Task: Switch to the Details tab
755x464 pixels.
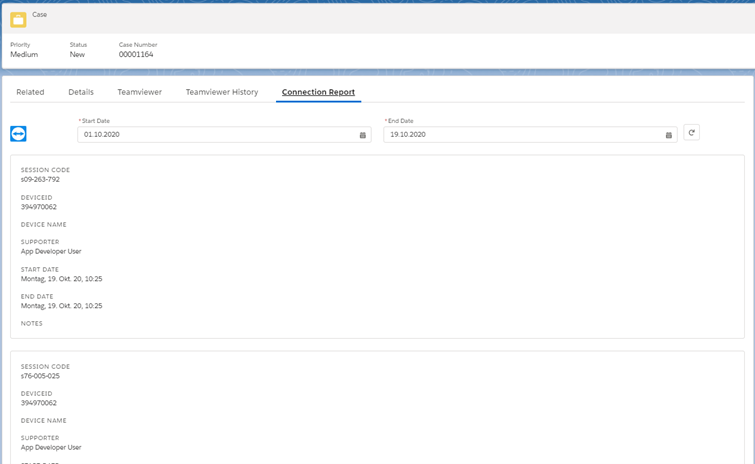Action: pyautogui.click(x=81, y=92)
